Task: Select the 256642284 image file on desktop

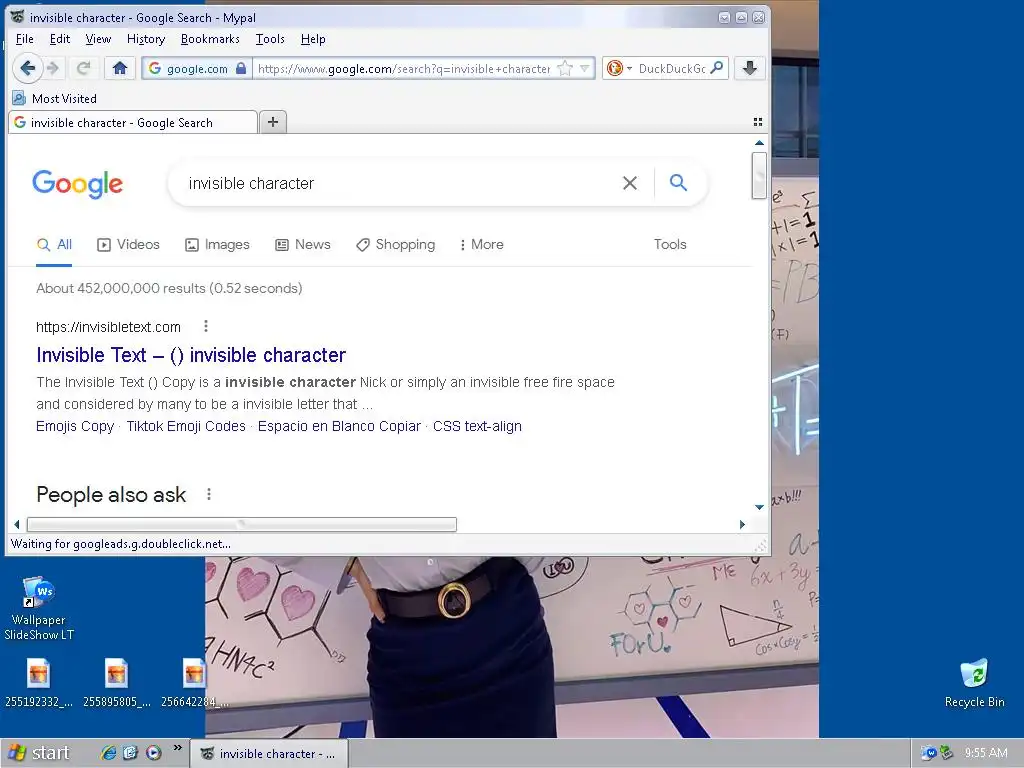Action: point(195,683)
